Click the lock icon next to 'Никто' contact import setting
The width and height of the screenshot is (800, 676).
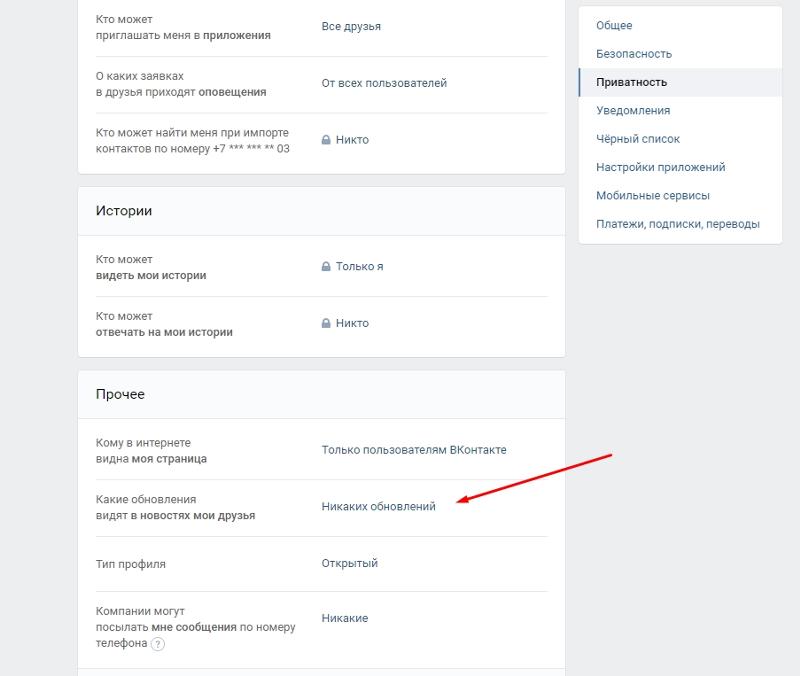click(x=327, y=140)
